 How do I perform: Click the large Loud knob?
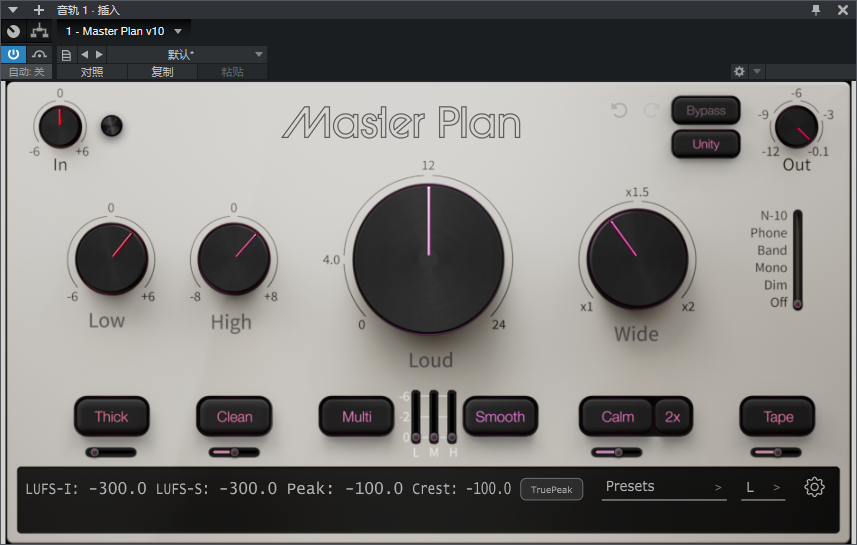(428, 259)
